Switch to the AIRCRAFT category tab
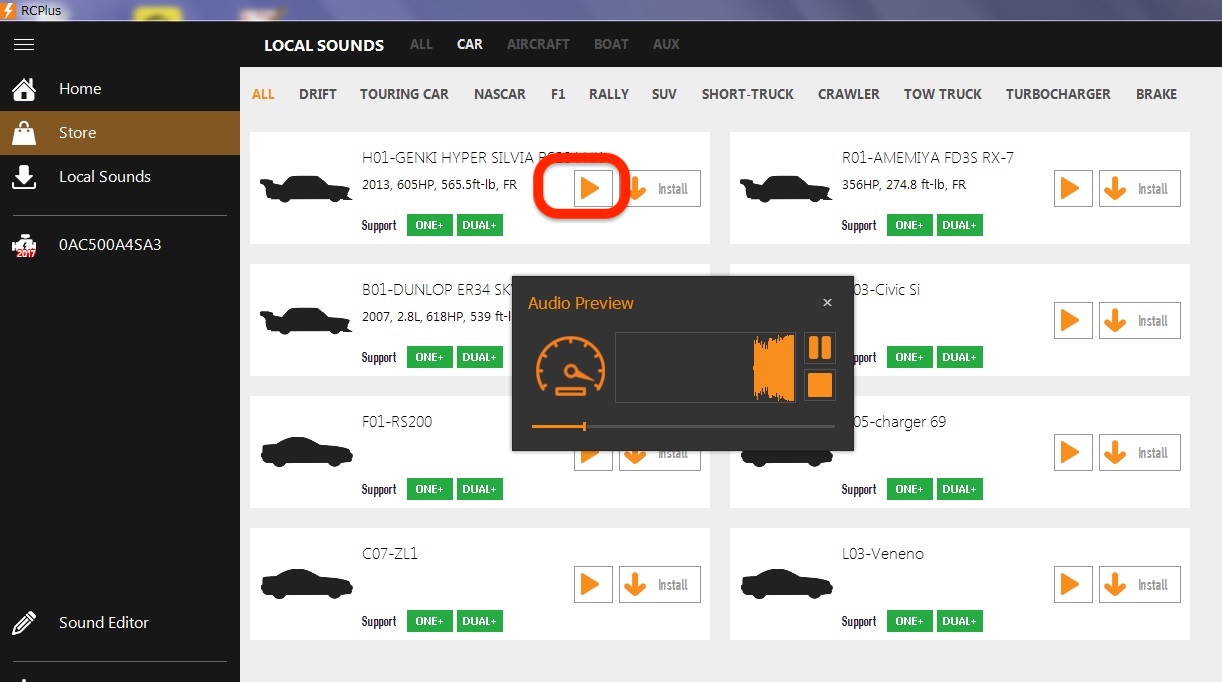This screenshot has width=1222, height=682. (x=538, y=44)
